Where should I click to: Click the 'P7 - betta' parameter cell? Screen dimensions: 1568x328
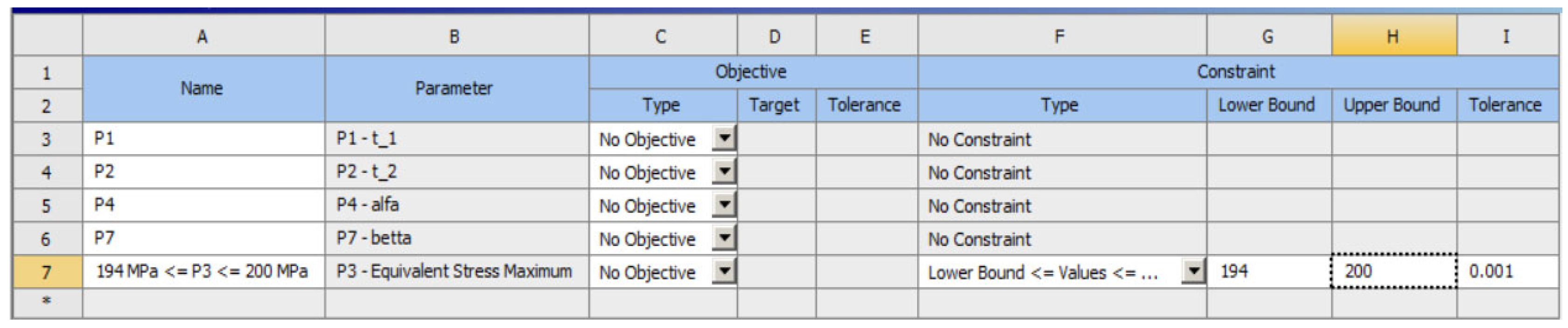457,238
